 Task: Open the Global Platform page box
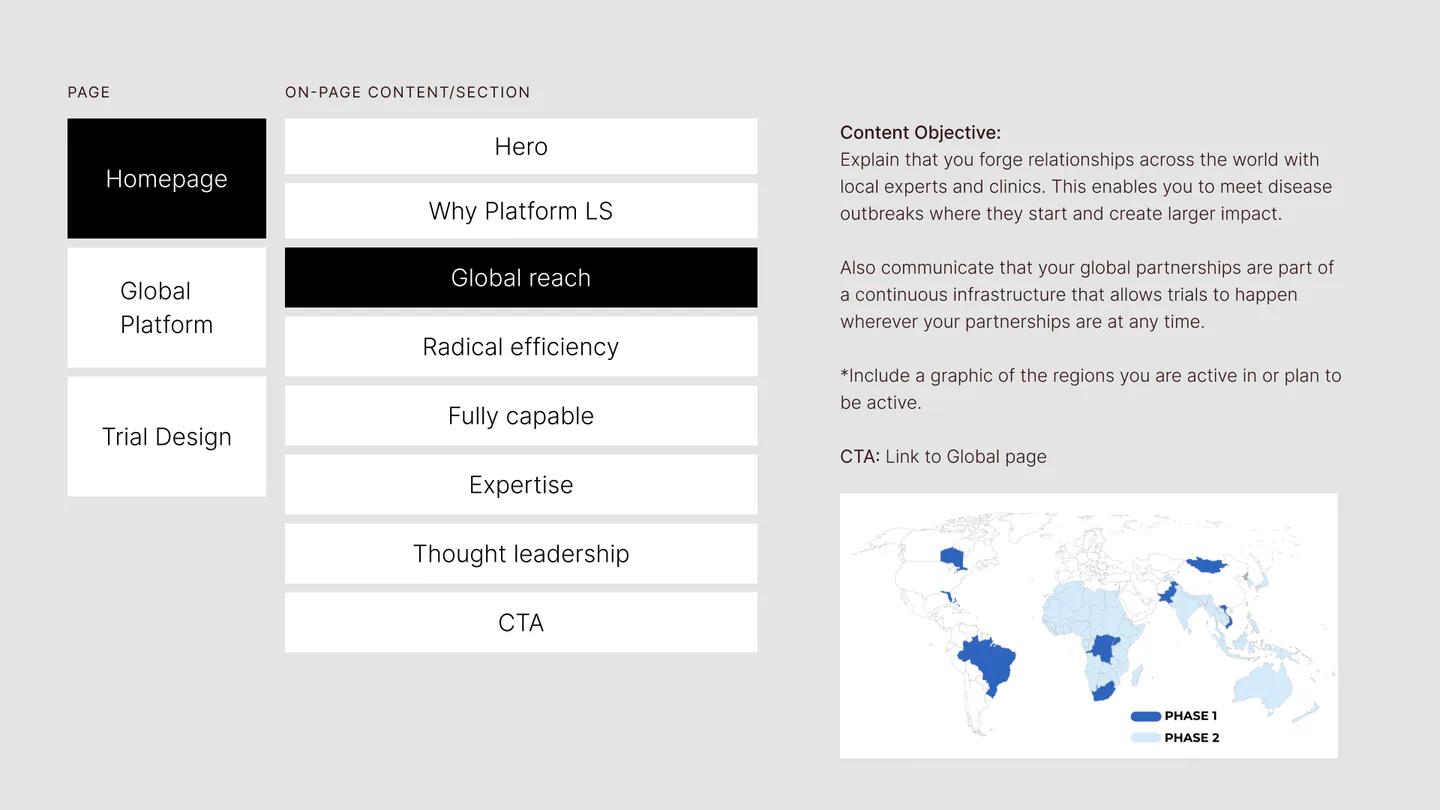167,307
